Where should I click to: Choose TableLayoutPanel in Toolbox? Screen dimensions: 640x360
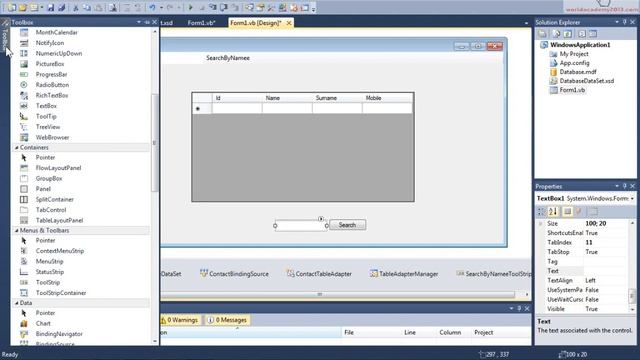tap(59, 220)
